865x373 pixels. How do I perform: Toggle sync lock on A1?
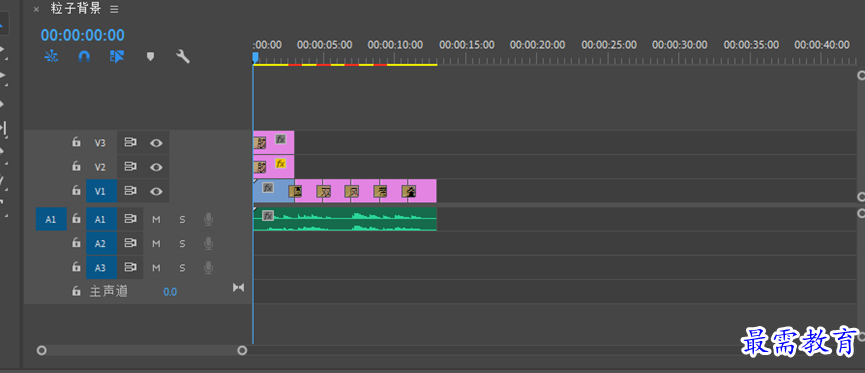pos(130,219)
